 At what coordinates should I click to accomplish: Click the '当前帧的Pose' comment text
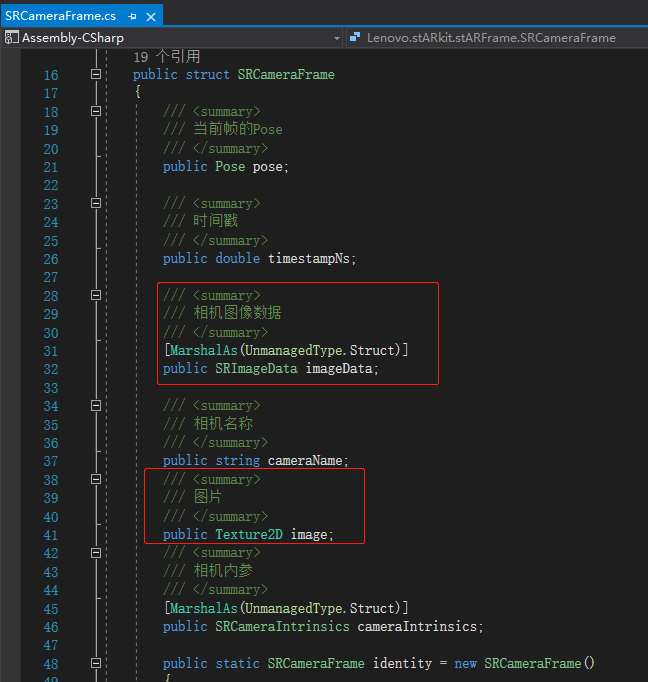pos(237,129)
